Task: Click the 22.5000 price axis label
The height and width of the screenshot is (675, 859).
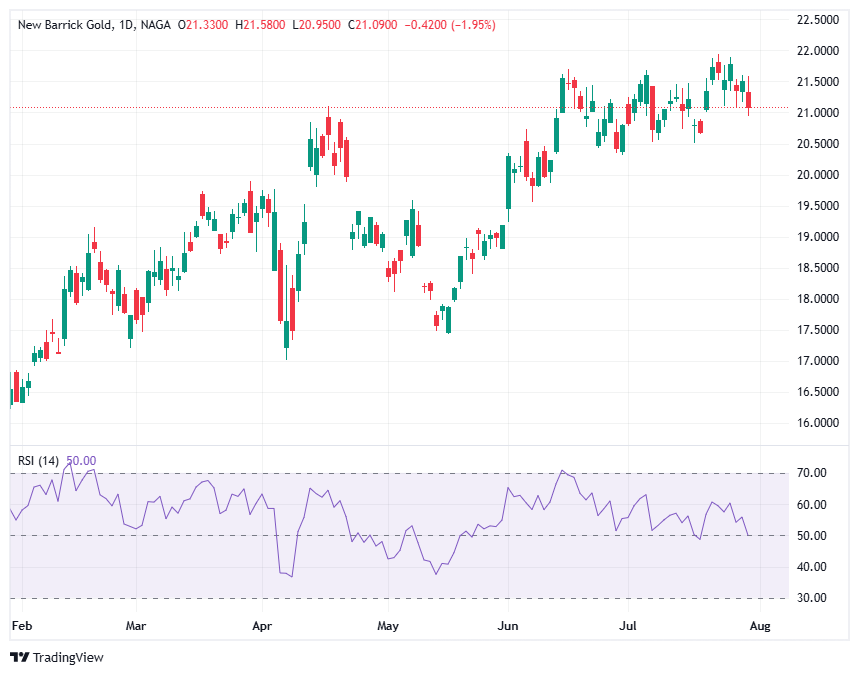Action: point(817,20)
